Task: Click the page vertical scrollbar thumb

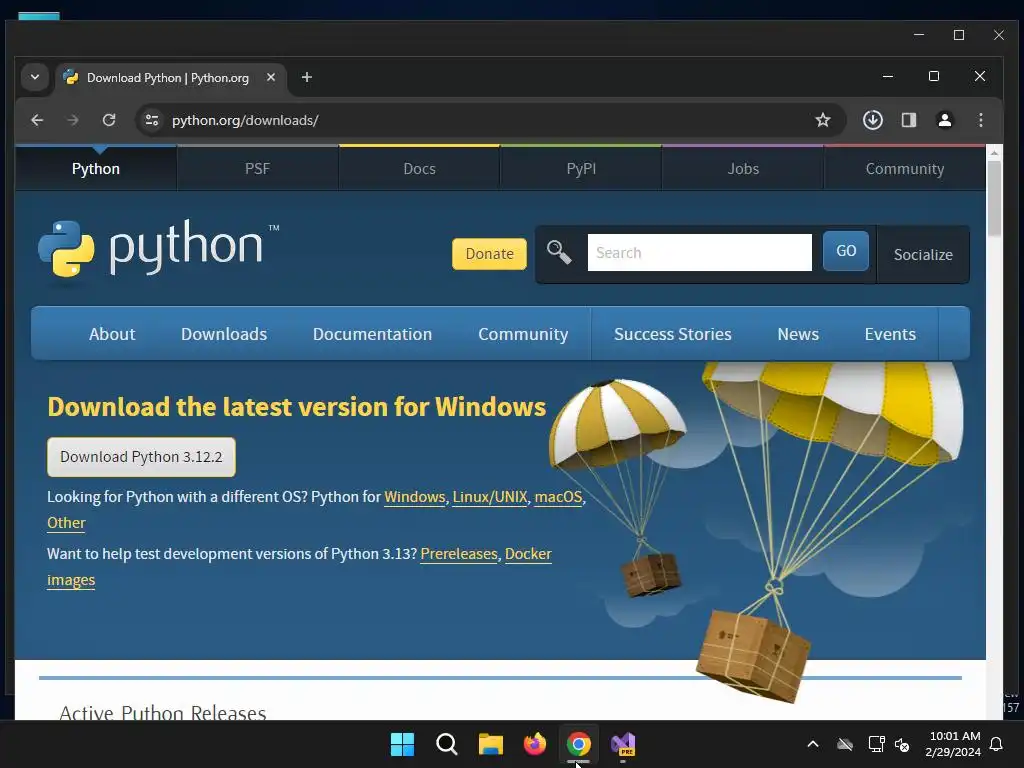Action: pos(994,198)
